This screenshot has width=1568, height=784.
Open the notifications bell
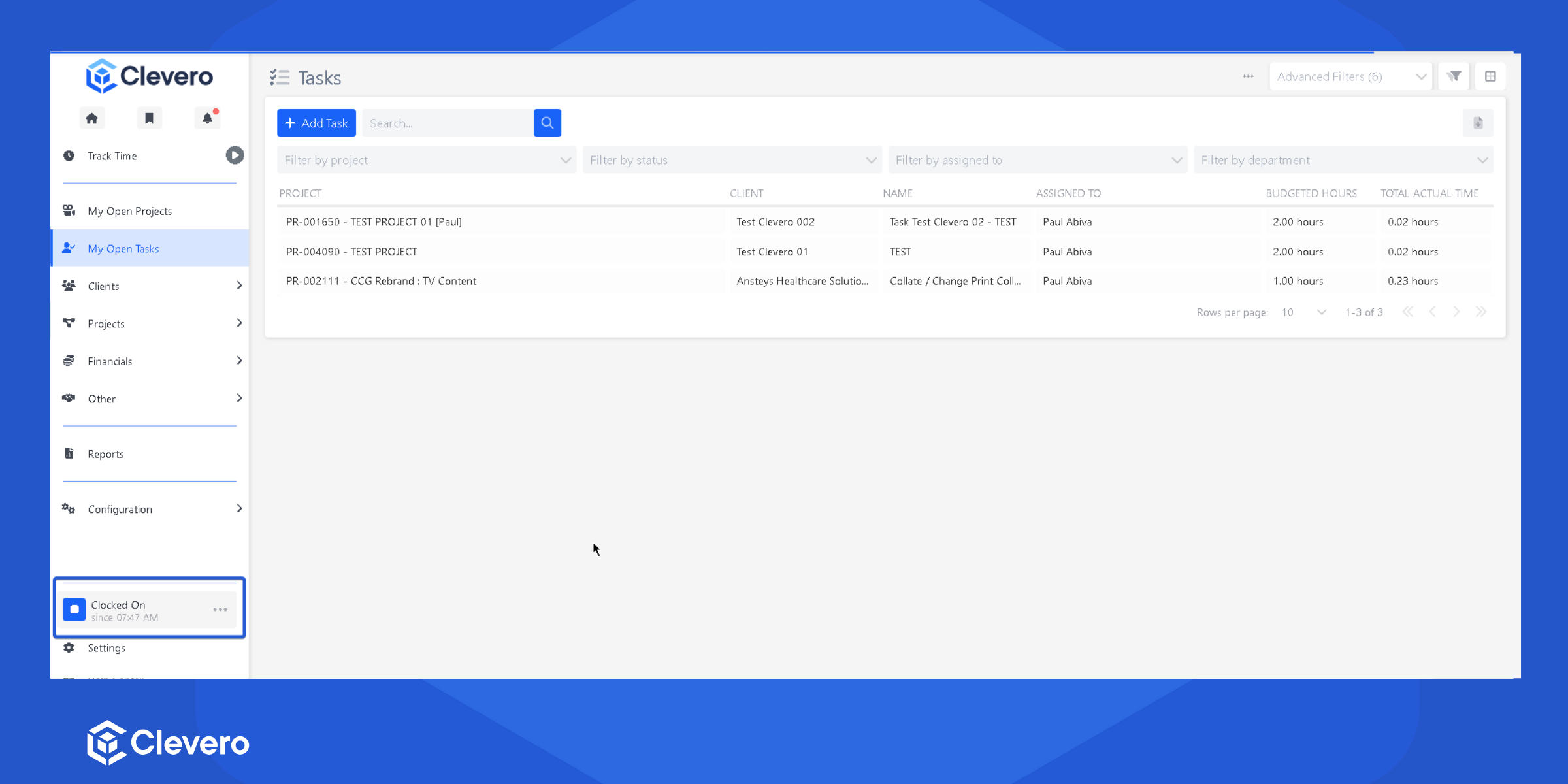(207, 118)
